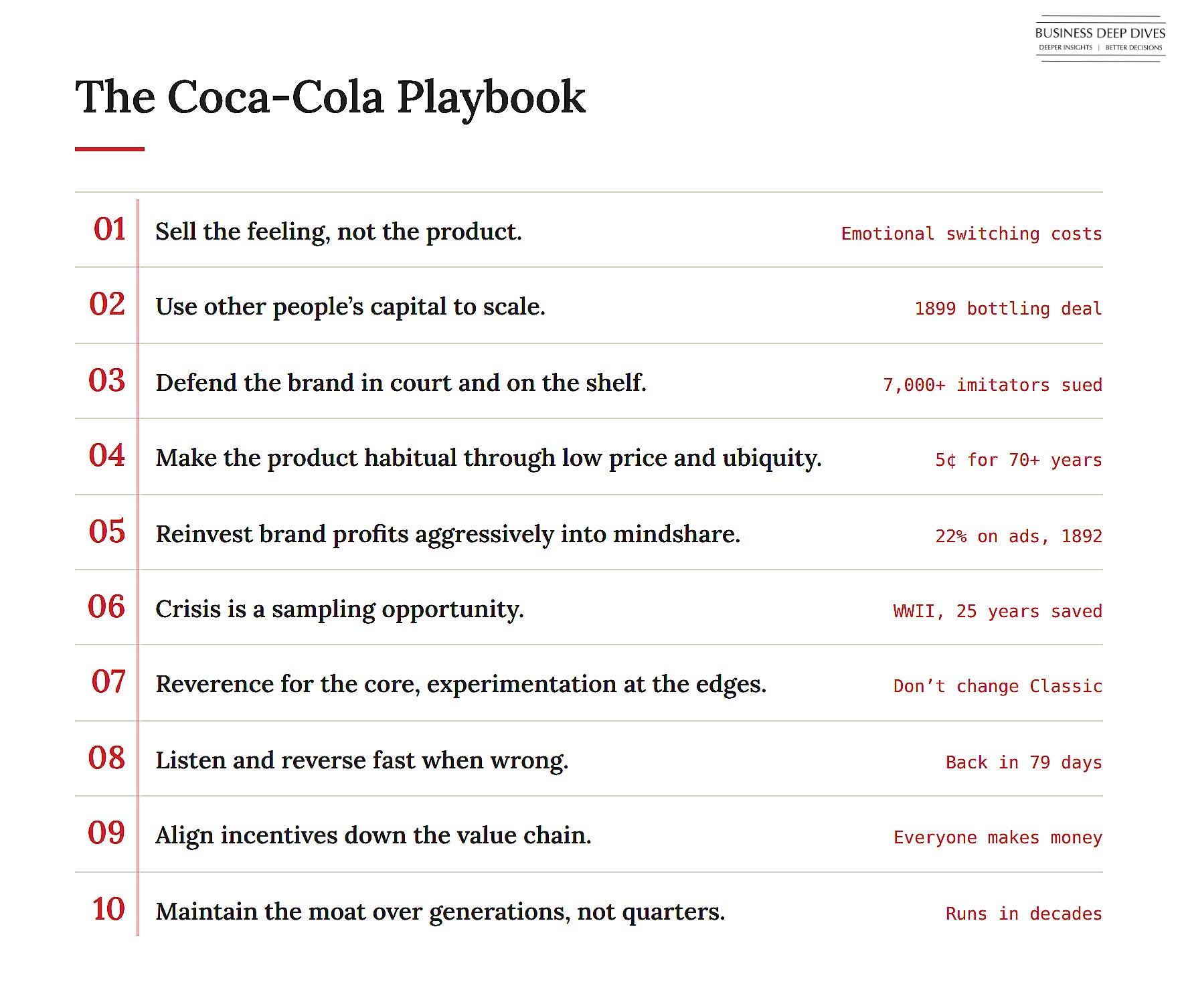
Task: Select the red number 07
Action: [x=108, y=682]
